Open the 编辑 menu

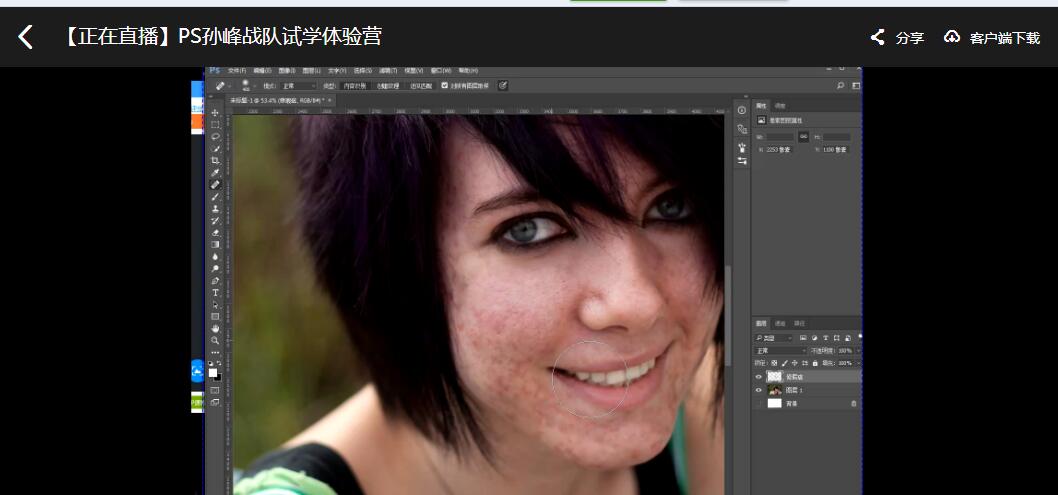[x=262, y=71]
